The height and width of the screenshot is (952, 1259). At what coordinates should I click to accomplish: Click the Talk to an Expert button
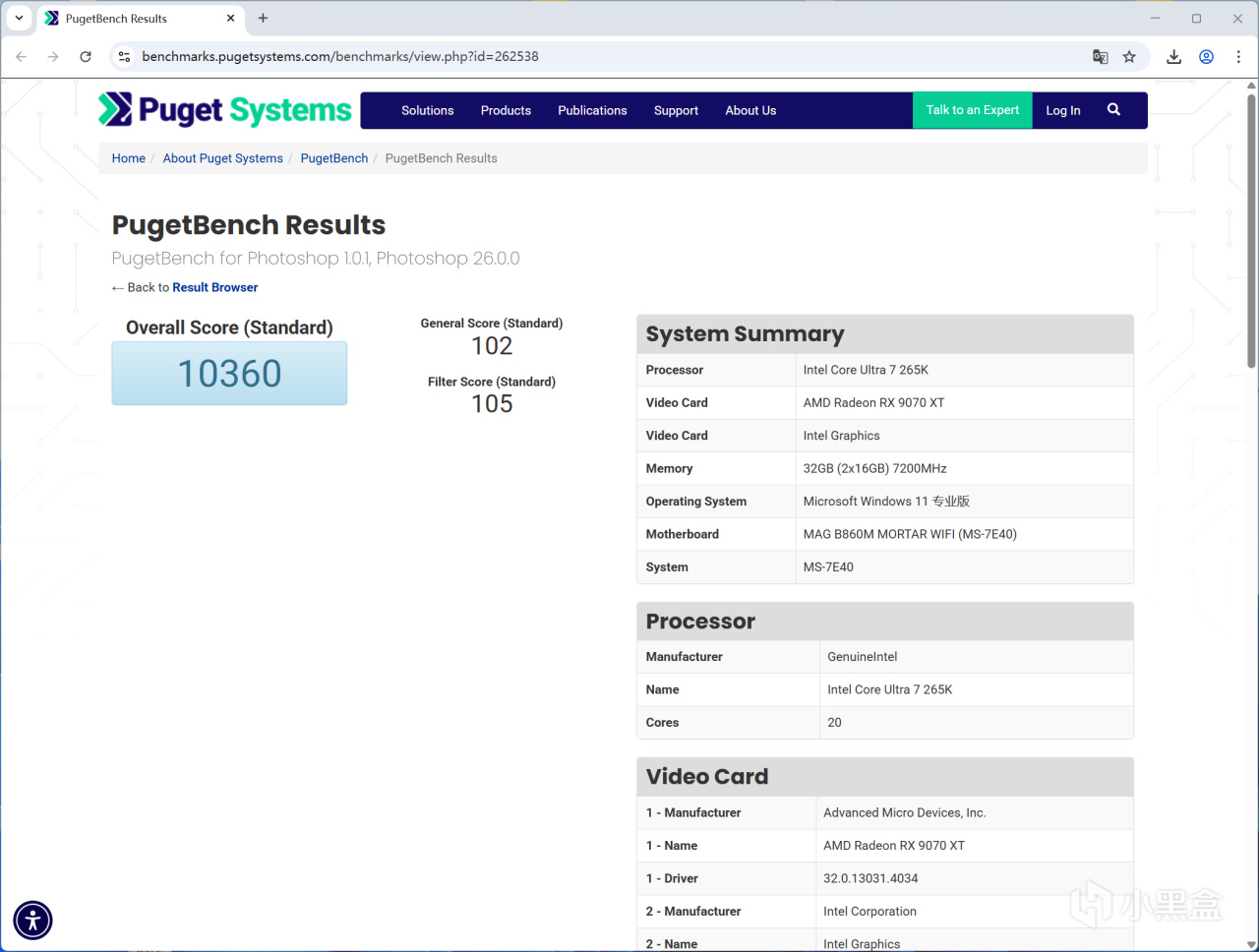point(973,110)
